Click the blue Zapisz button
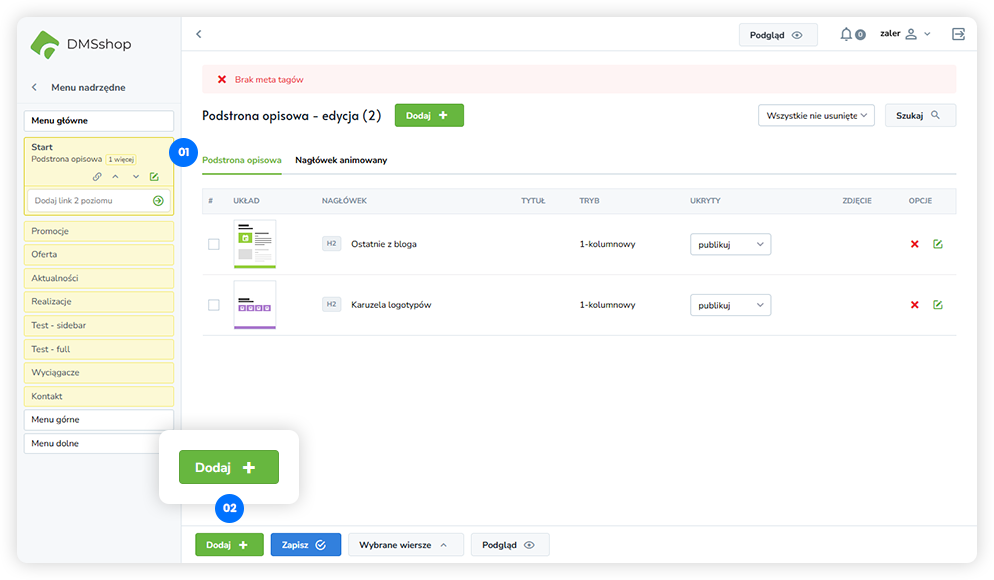Screen dimensions: 994x580 coord(305,545)
